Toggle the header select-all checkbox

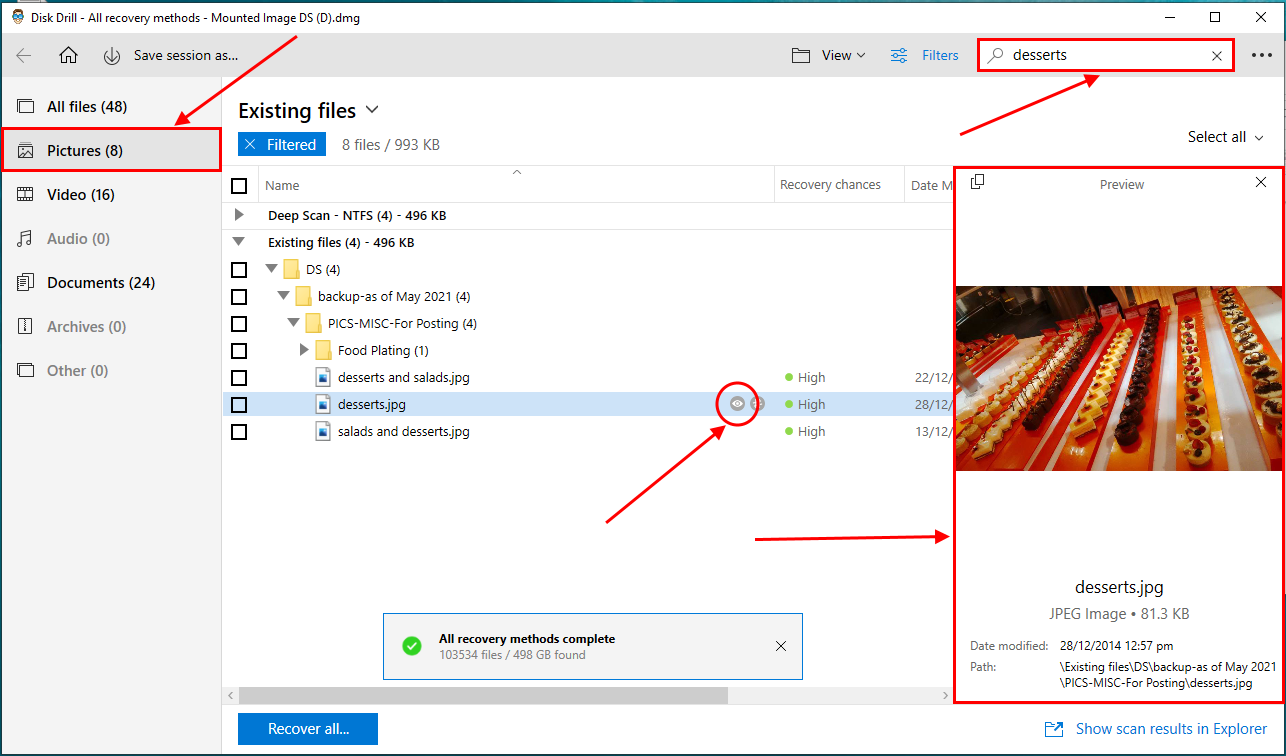pyautogui.click(x=239, y=186)
